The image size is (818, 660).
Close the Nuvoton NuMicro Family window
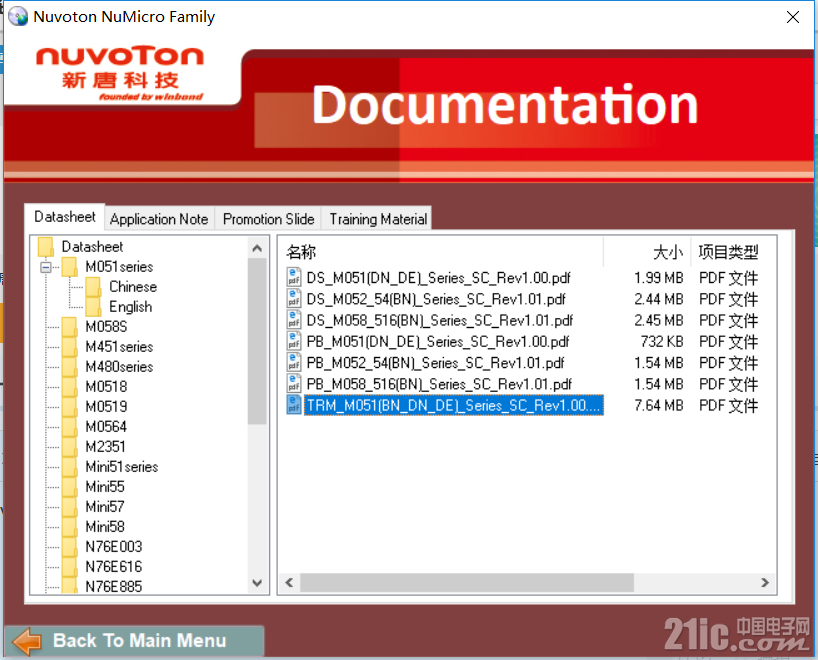[x=793, y=17]
